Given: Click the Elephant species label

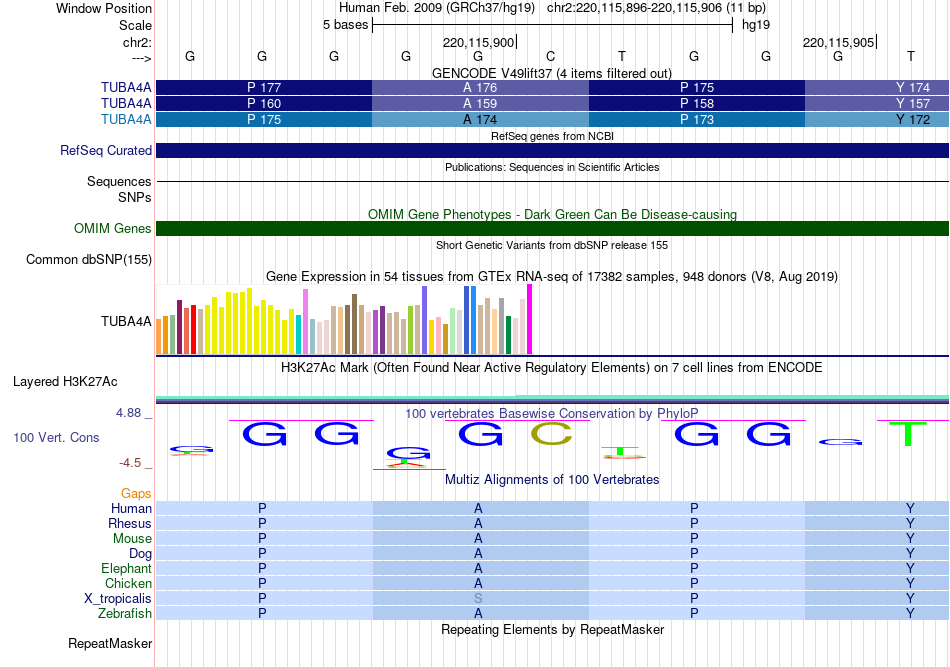Looking at the screenshot, I should [126, 568].
